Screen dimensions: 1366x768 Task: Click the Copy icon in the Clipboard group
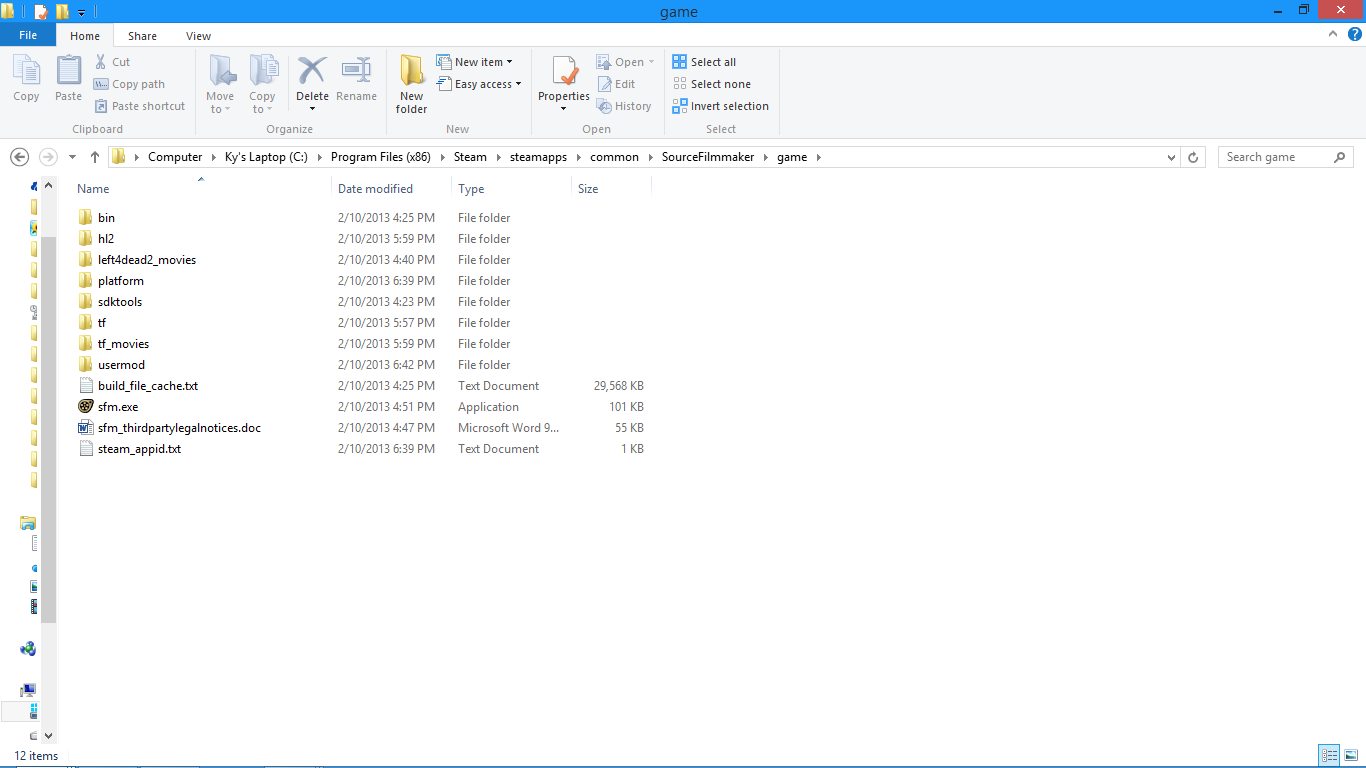click(26, 71)
